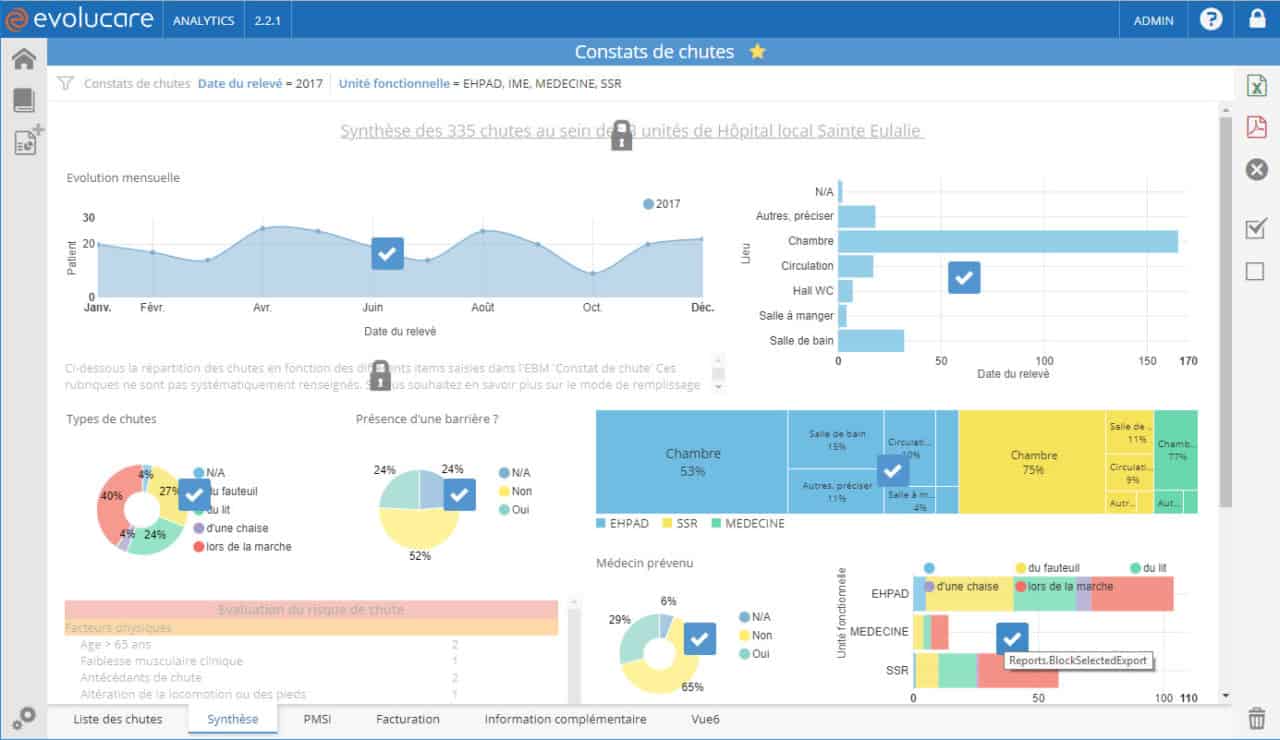Open the filter funnel for Constats de chutes
1280x740 pixels.
tap(65, 84)
